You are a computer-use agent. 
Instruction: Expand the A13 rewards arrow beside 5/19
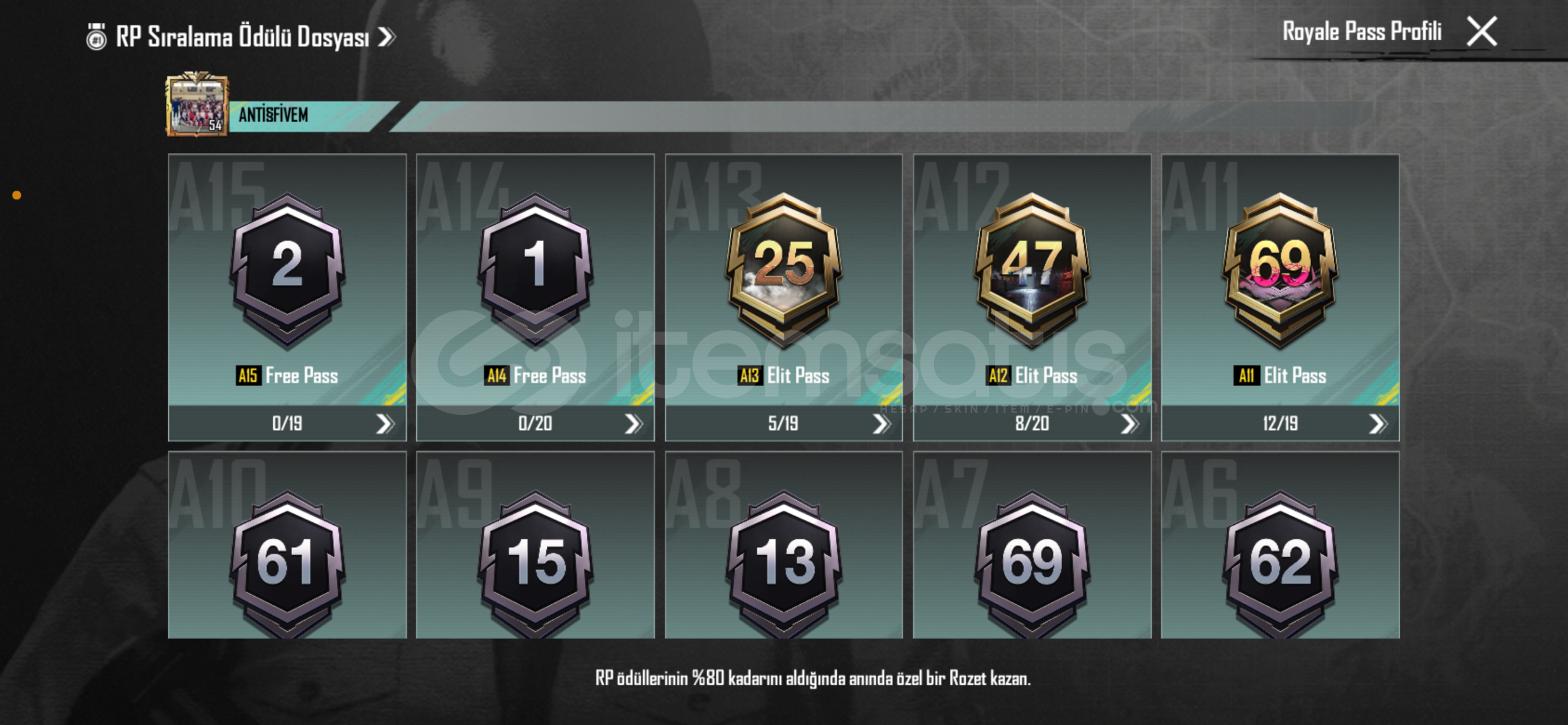coord(881,424)
